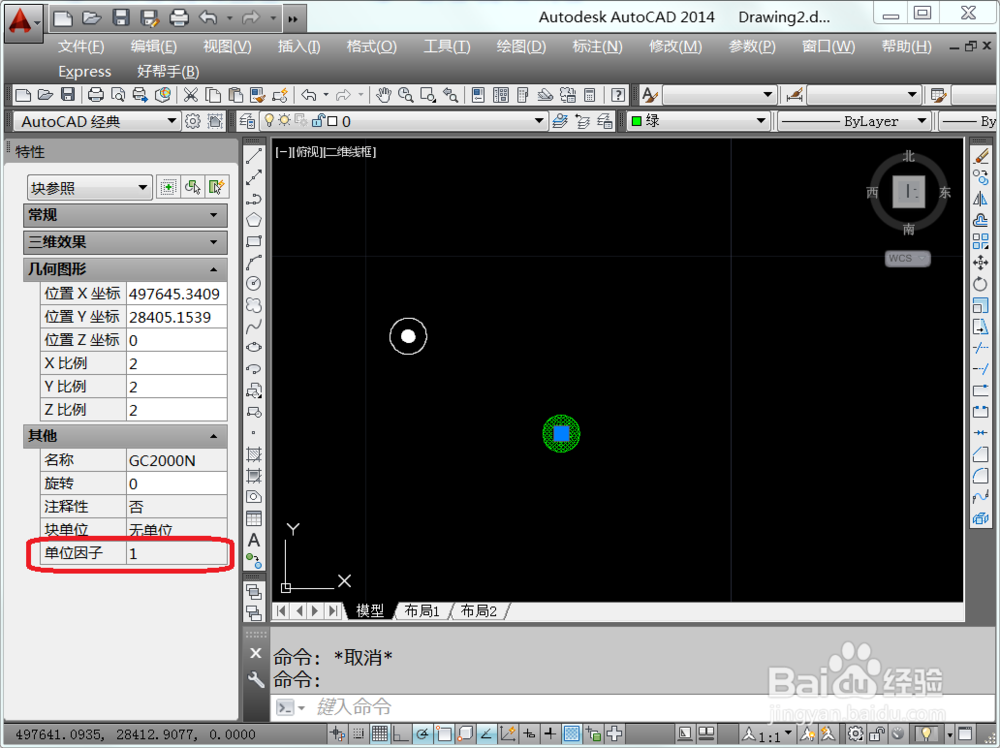Screen dimensions: 1000x748
Task: Toggle Lineweight display in status bar
Action: pos(551,734)
